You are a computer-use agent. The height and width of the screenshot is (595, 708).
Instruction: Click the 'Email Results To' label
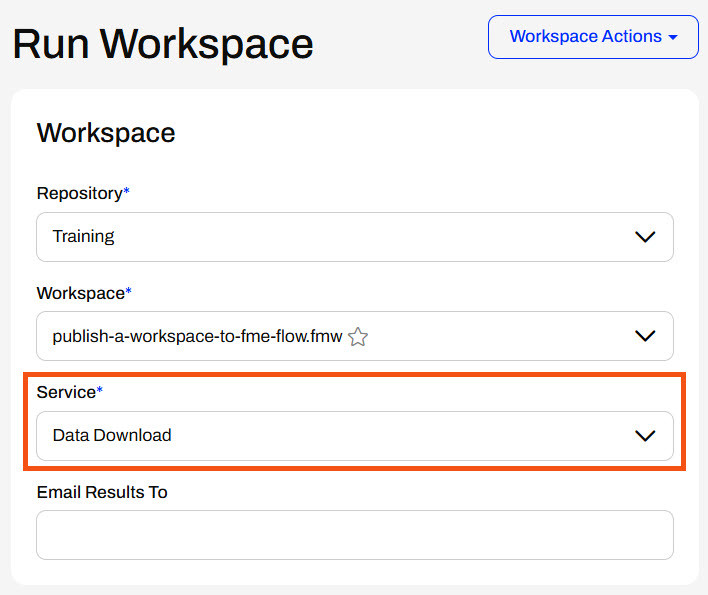coord(102,492)
